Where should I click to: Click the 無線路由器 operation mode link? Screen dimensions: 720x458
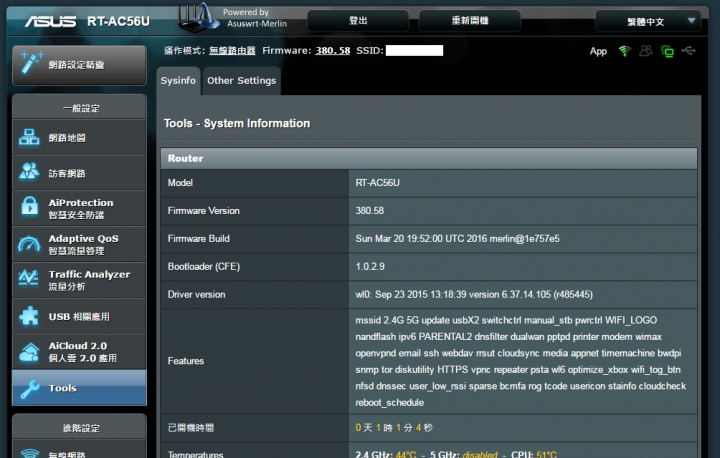click(x=232, y=51)
